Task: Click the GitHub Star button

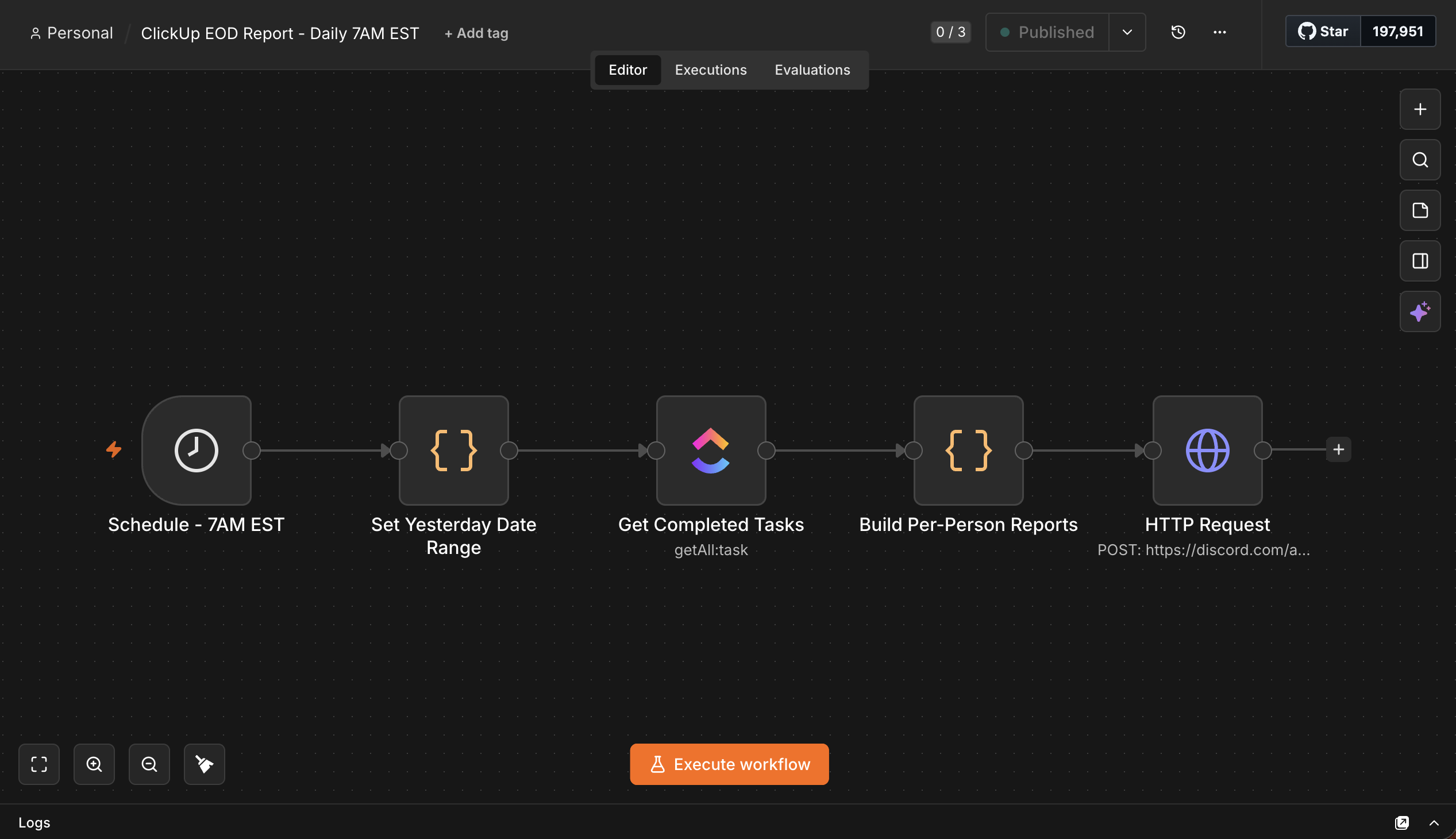Action: (x=1323, y=31)
